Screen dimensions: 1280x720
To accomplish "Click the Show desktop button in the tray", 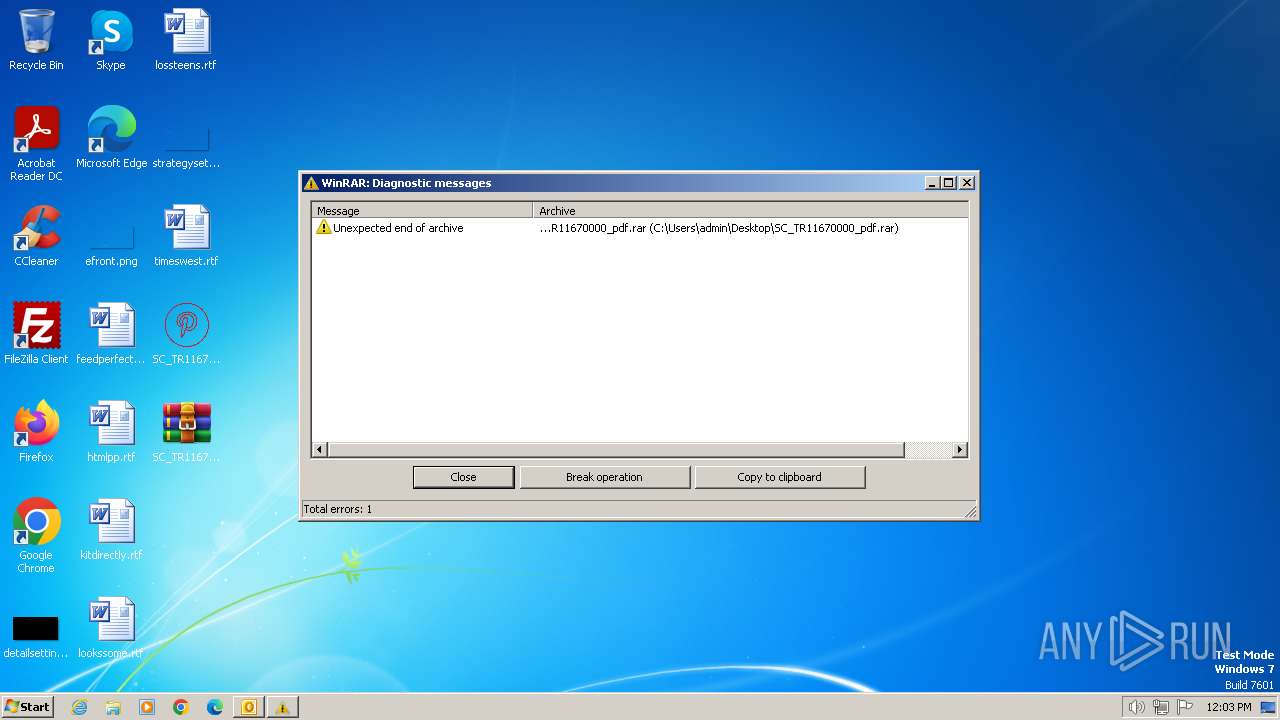I will point(1269,707).
